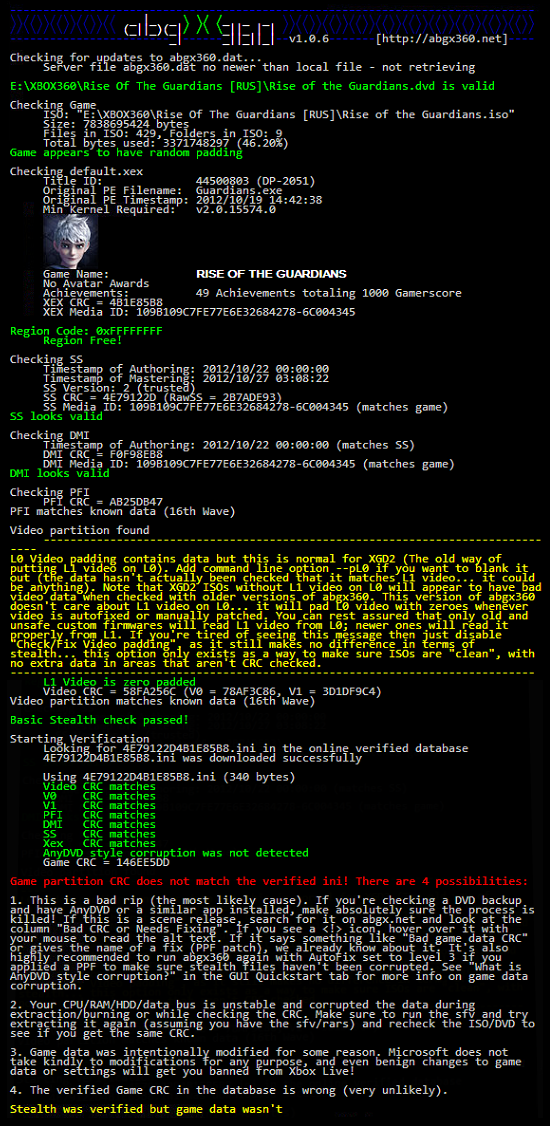Click the 'Xex CRC matches' row
The height and width of the screenshot is (1126, 550).
[x=99, y=843]
